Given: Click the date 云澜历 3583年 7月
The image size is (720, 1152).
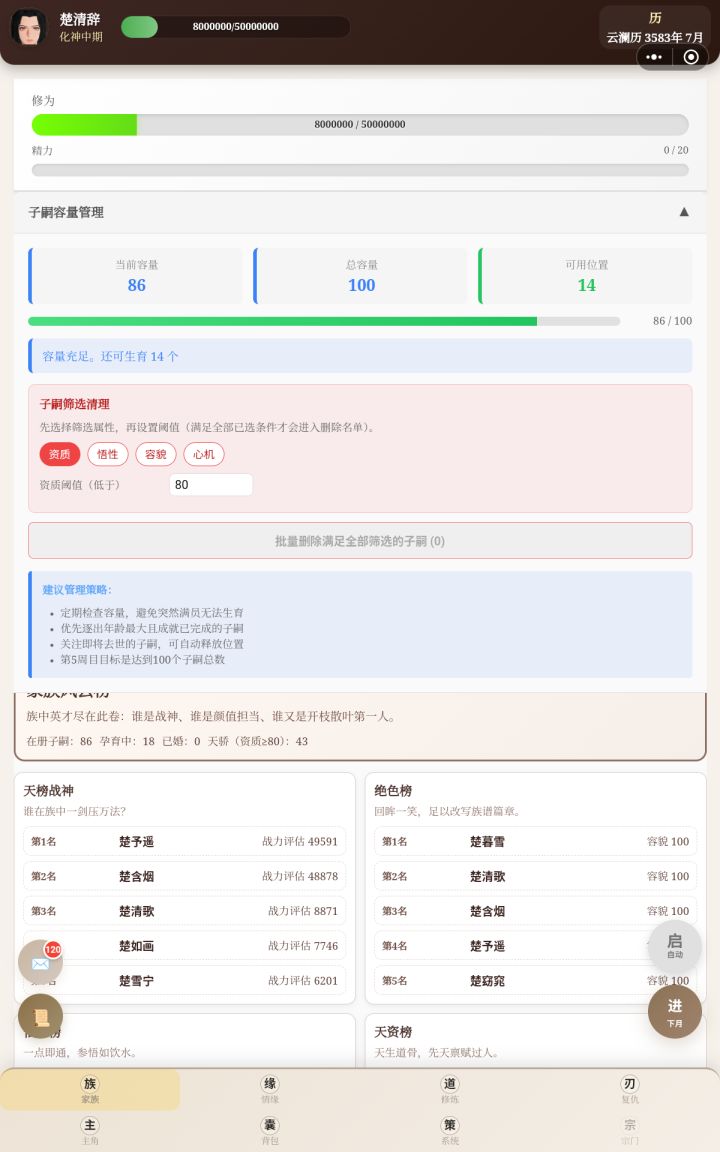Looking at the screenshot, I should point(654,37).
